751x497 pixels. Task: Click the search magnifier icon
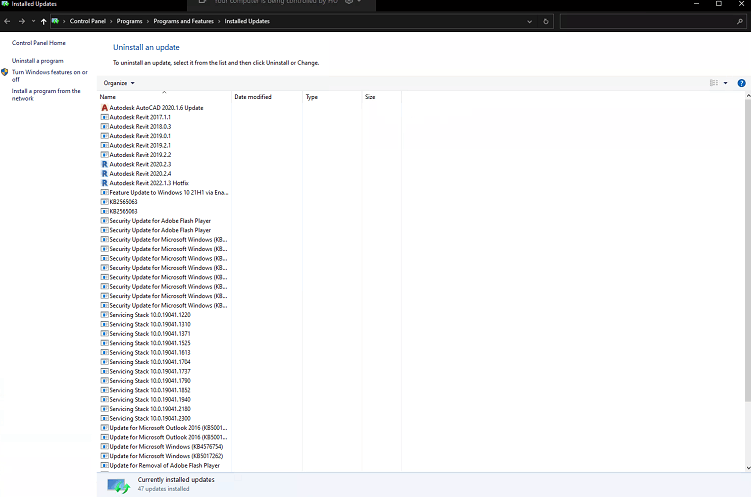pyautogui.click(x=740, y=22)
